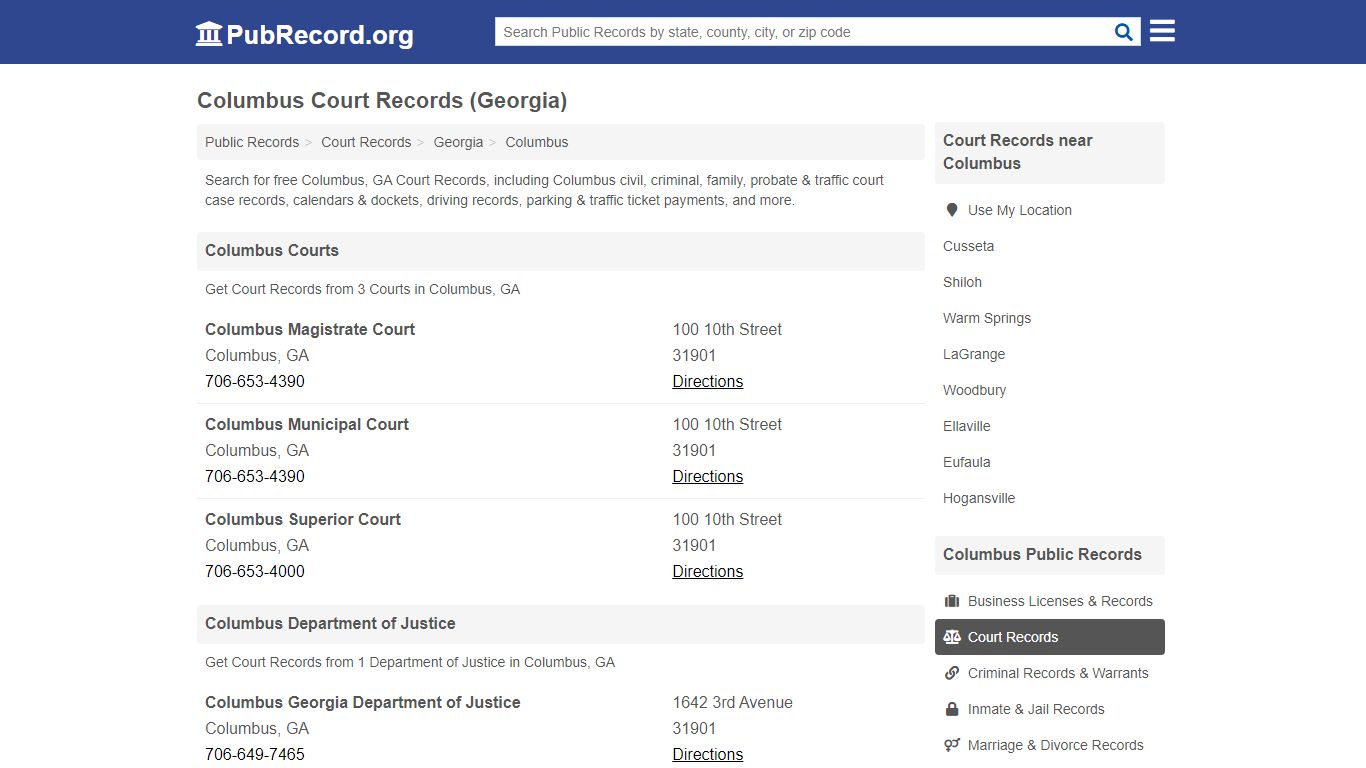The height and width of the screenshot is (768, 1366).
Task: Click the Columbus Court Records (Georgia) title
Action: pyautogui.click(x=382, y=100)
